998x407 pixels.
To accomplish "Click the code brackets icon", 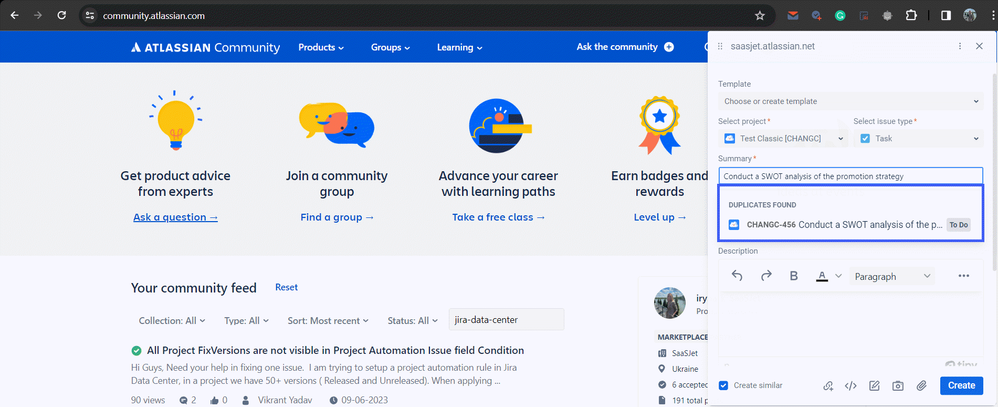I will pyautogui.click(x=850, y=385).
